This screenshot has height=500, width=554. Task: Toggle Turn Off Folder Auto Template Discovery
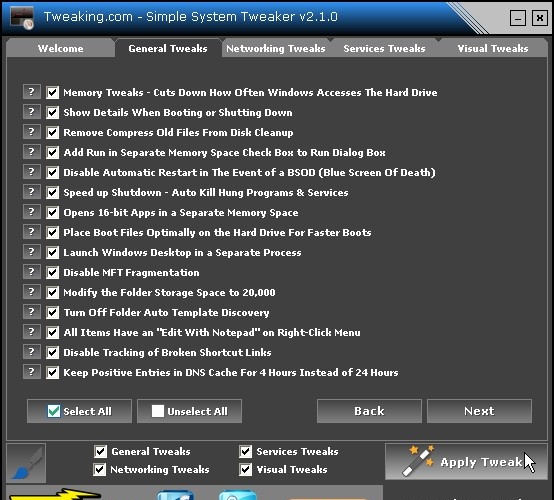tap(53, 313)
